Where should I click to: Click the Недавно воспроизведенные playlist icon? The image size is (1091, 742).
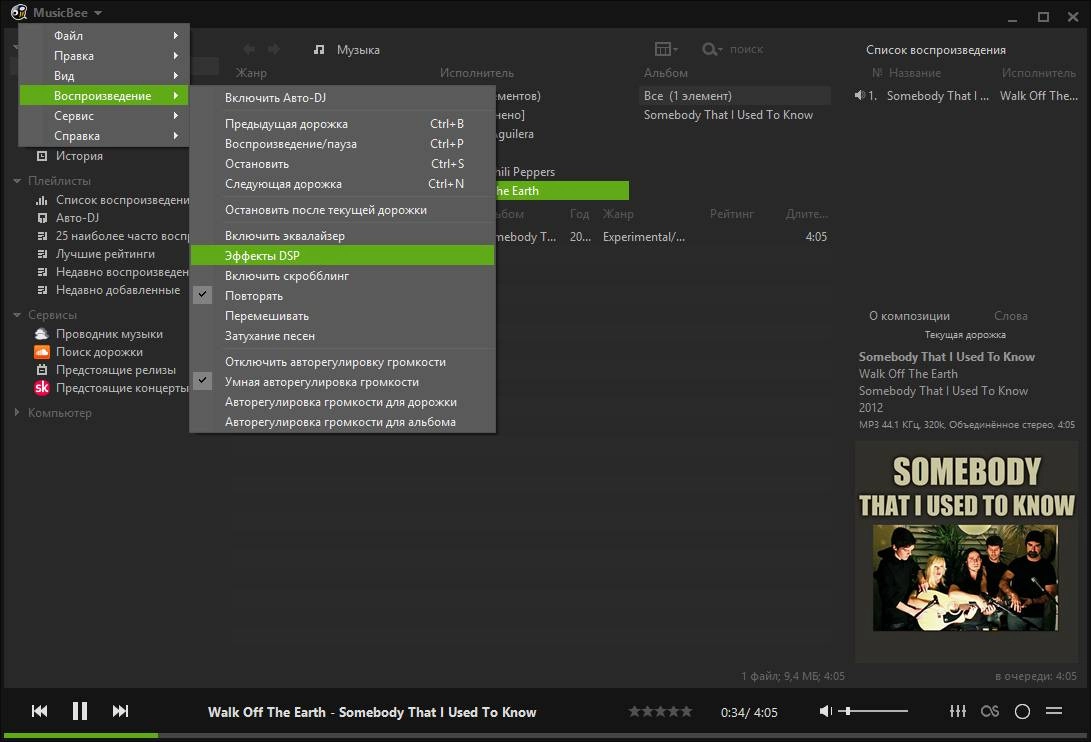click(x=42, y=272)
